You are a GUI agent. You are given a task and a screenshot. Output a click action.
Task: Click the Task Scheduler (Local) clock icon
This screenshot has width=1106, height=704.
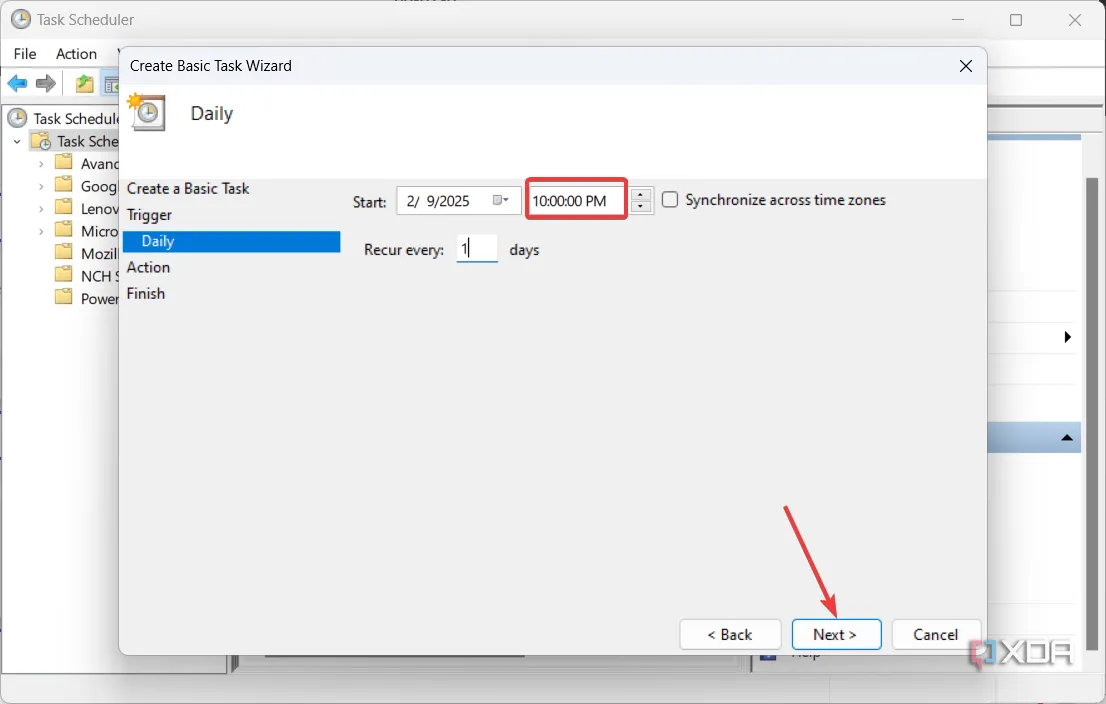[x=18, y=118]
